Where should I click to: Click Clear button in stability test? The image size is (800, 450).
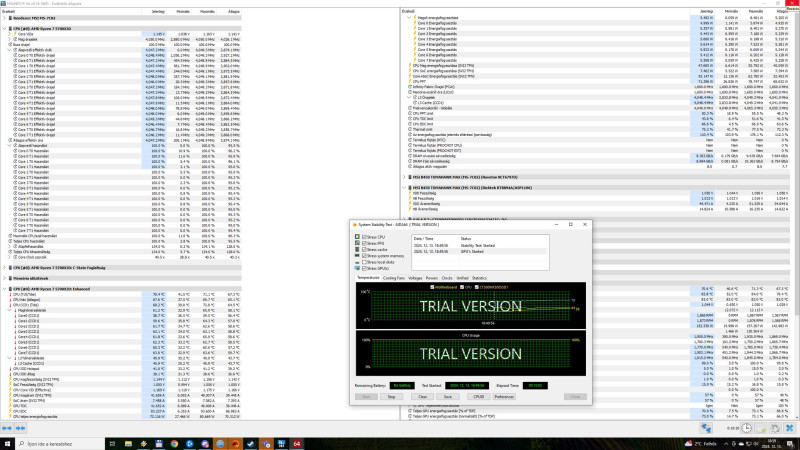[422, 396]
